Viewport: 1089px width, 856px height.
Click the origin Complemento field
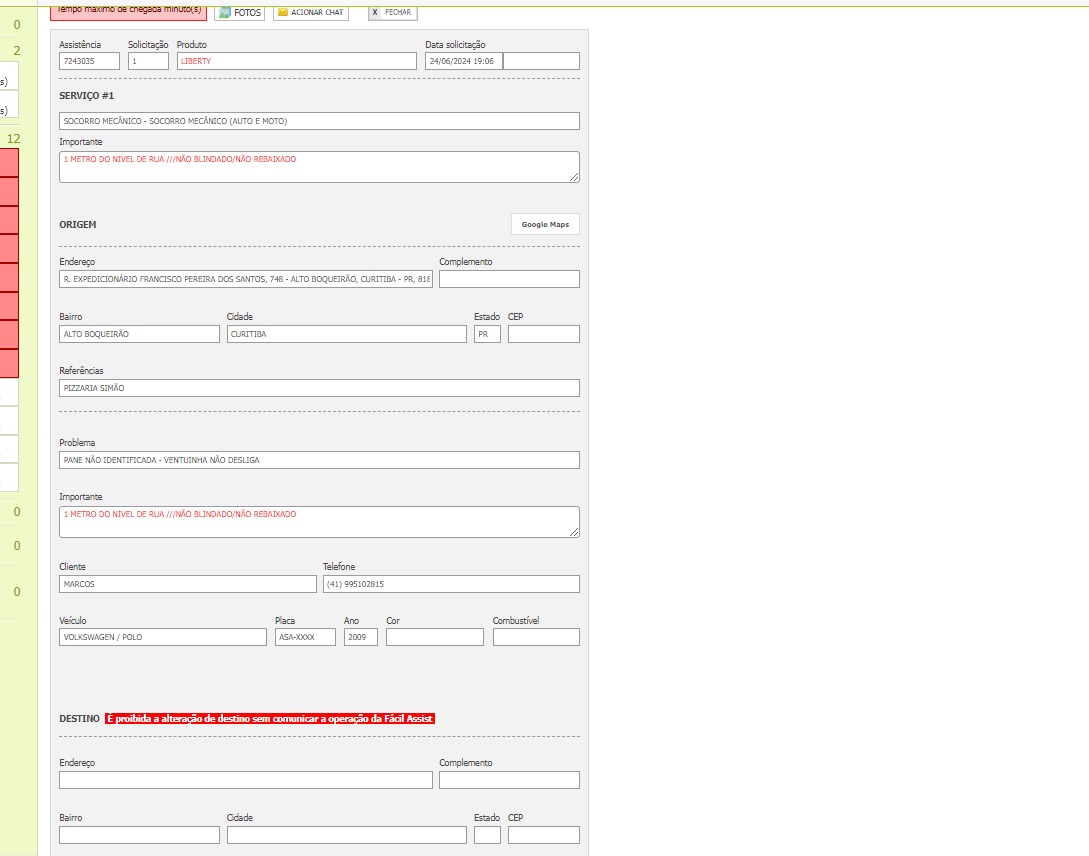(509, 279)
